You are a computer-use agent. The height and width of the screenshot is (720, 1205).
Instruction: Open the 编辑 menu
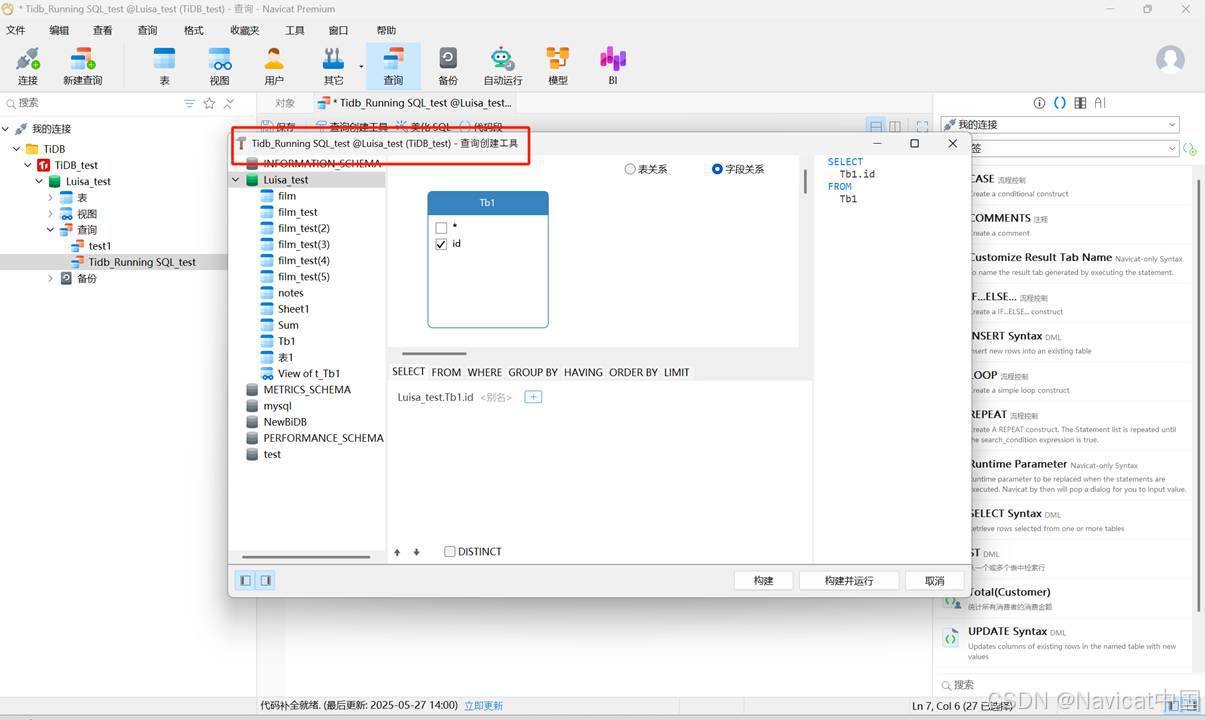click(60, 31)
